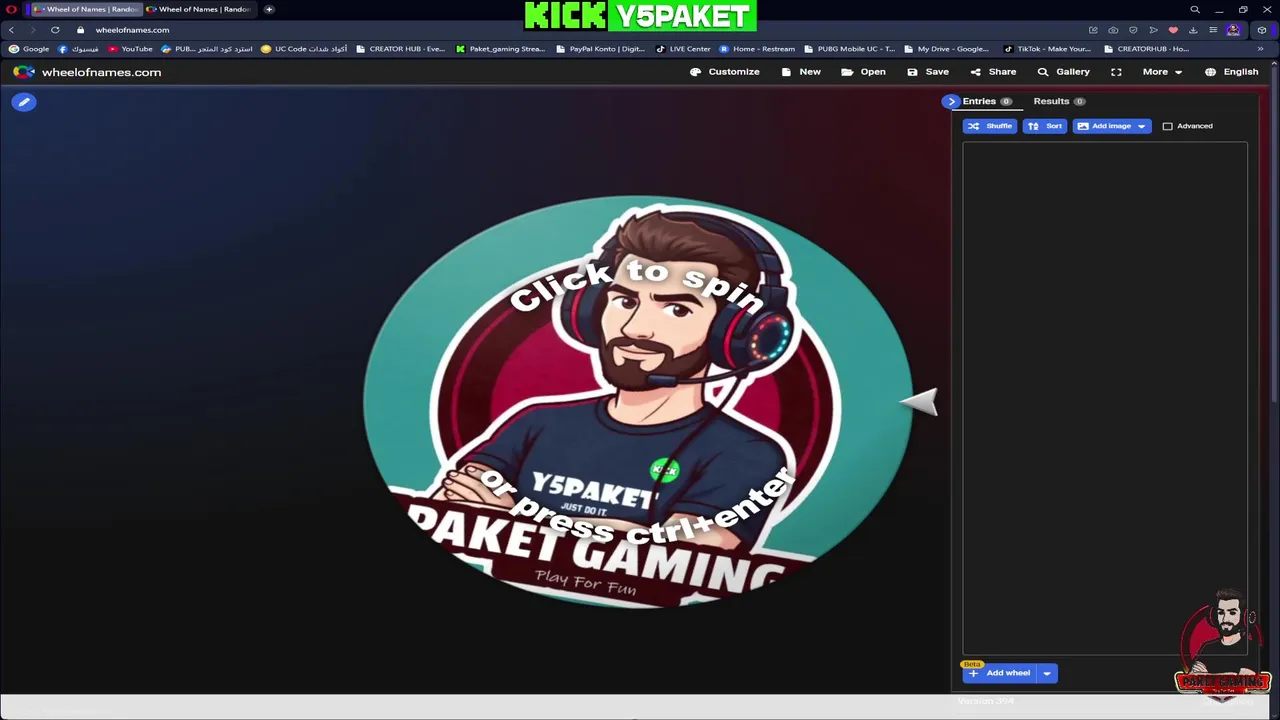The height and width of the screenshot is (720, 1280).
Task: Open the YouTube bookmark
Action: (x=130, y=49)
